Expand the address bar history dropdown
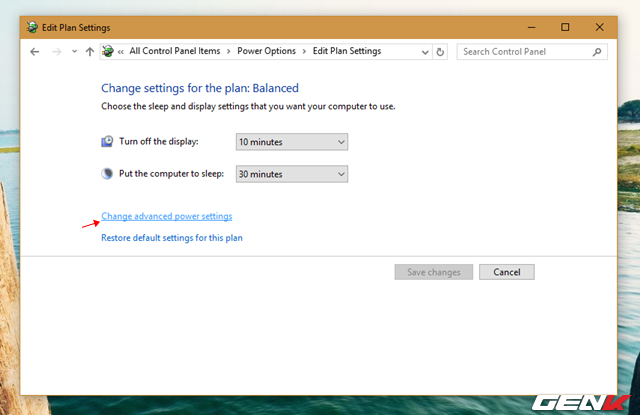 click(425, 52)
